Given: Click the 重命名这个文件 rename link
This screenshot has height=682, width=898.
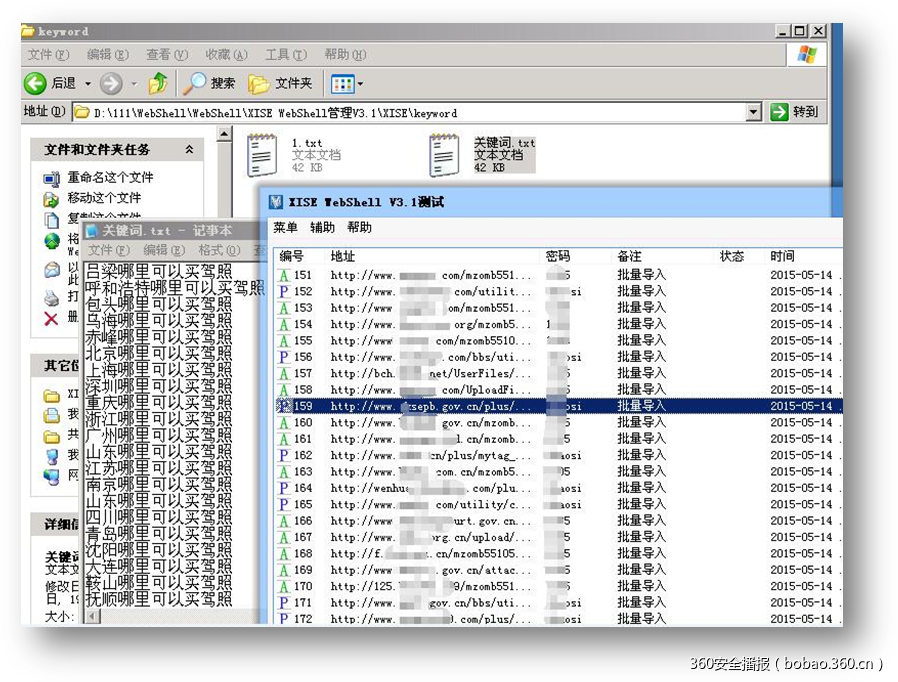Looking at the screenshot, I should 110,177.
